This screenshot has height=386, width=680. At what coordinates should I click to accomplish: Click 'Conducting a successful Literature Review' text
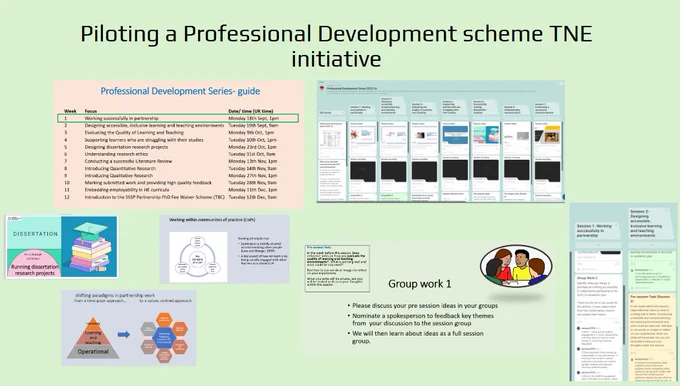128,161
